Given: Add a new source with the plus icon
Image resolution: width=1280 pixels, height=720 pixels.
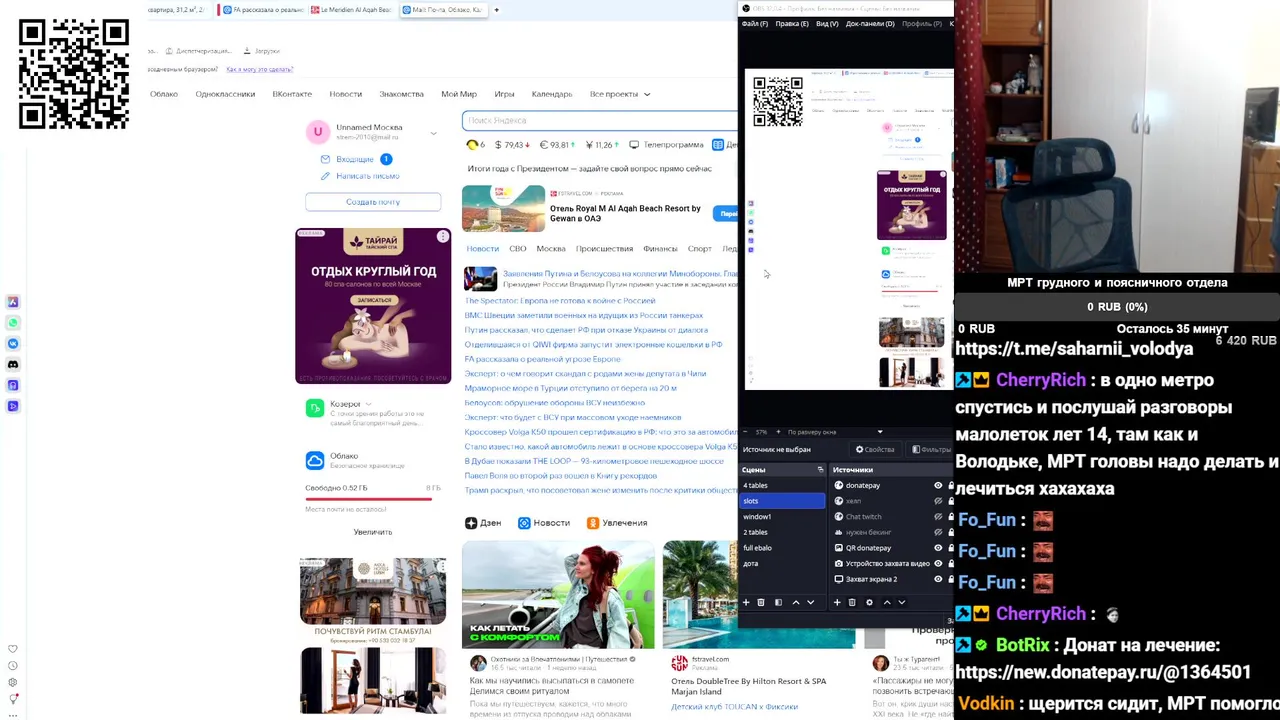Looking at the screenshot, I should point(838,602).
